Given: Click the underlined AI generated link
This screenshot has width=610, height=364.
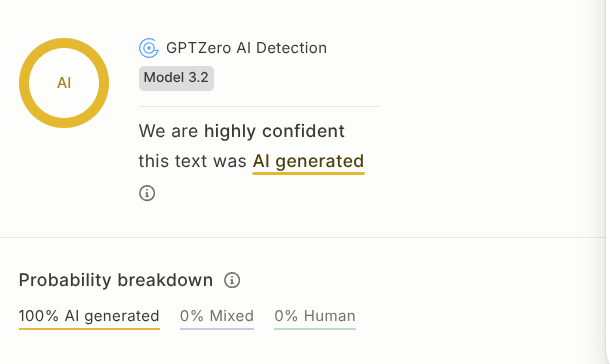Looking at the screenshot, I should [x=309, y=161].
